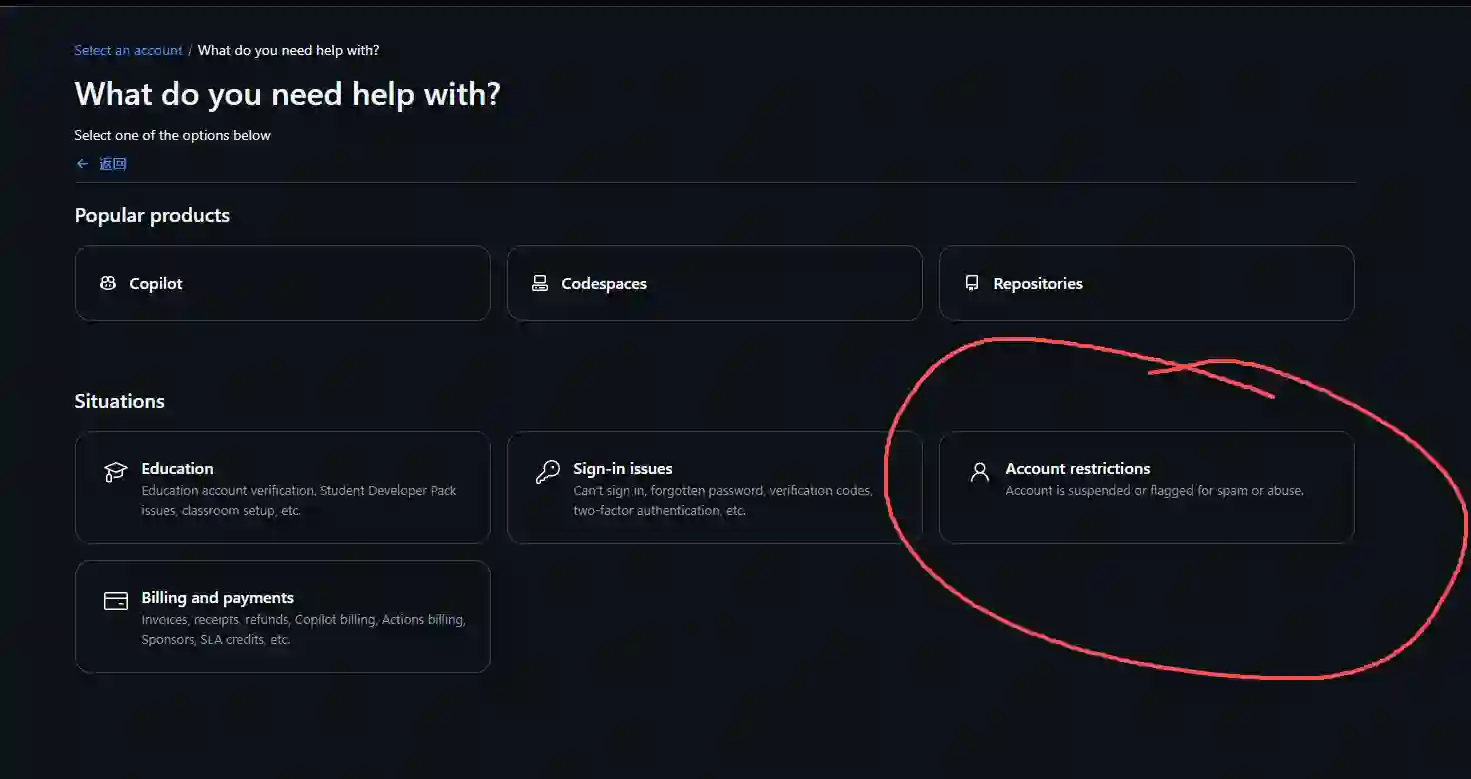Click the Select an account breadcrumb link

[128, 50]
